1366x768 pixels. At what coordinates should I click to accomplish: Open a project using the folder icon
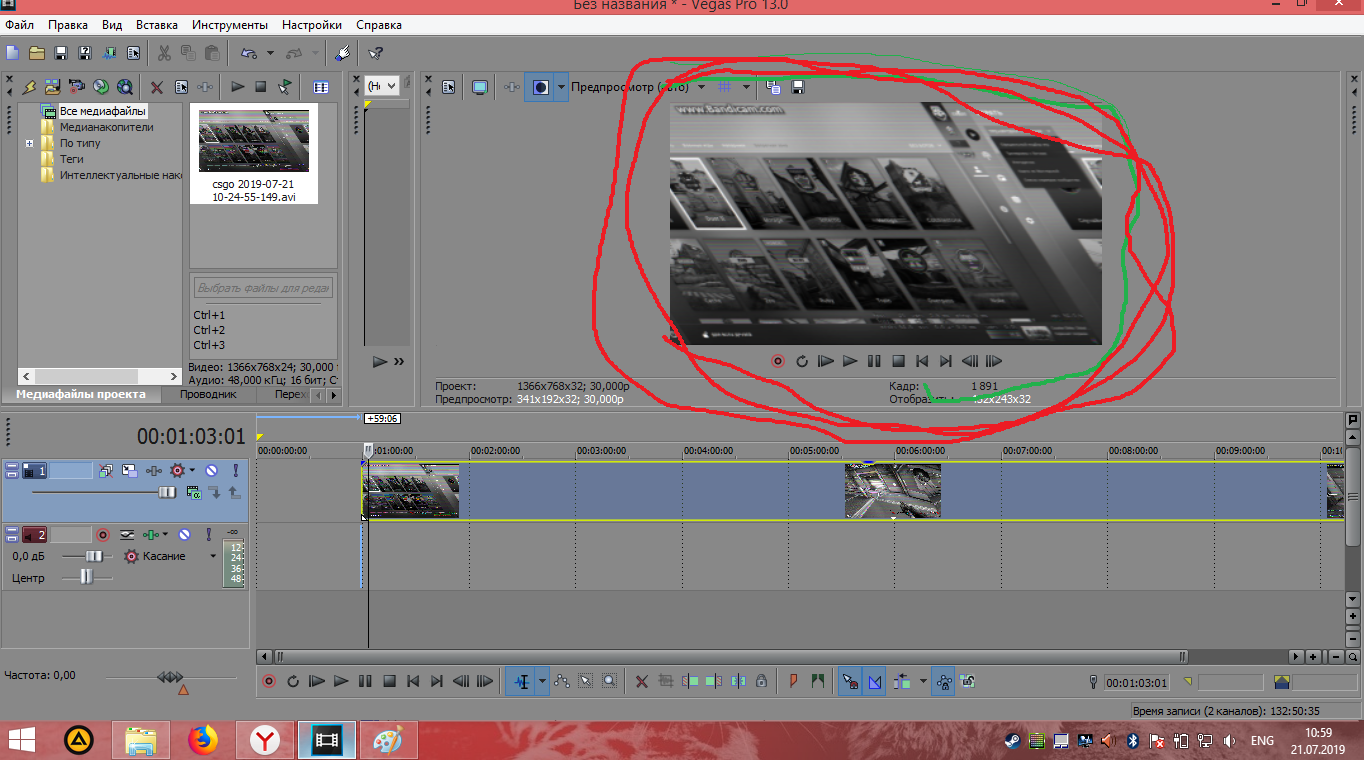pos(37,53)
